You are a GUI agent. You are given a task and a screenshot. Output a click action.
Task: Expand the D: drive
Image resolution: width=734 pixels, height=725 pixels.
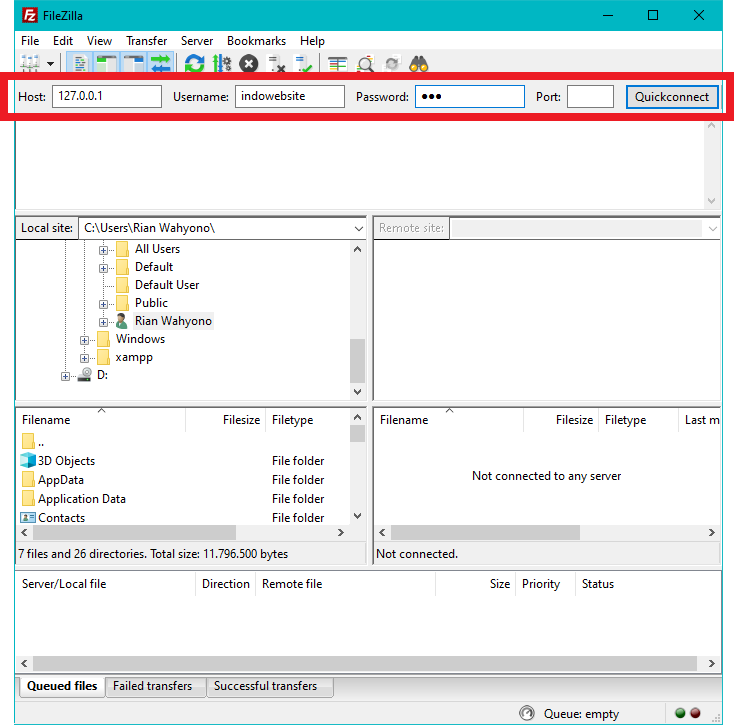tap(65, 376)
